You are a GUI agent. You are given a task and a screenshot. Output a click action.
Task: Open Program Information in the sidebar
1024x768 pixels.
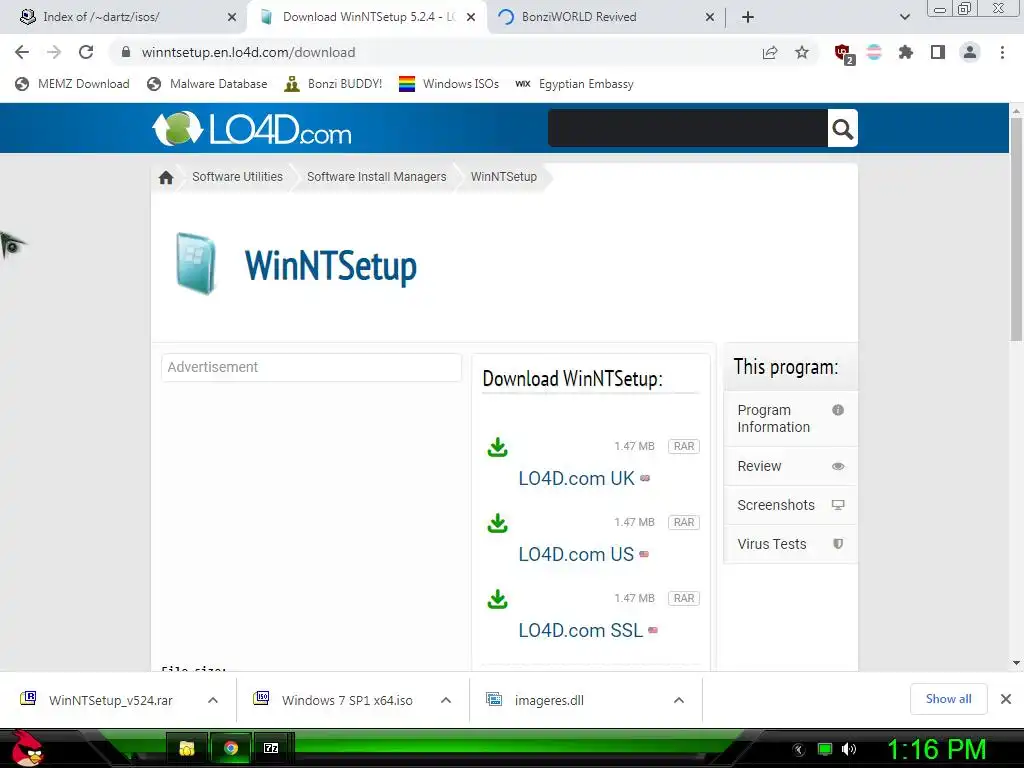791,419
